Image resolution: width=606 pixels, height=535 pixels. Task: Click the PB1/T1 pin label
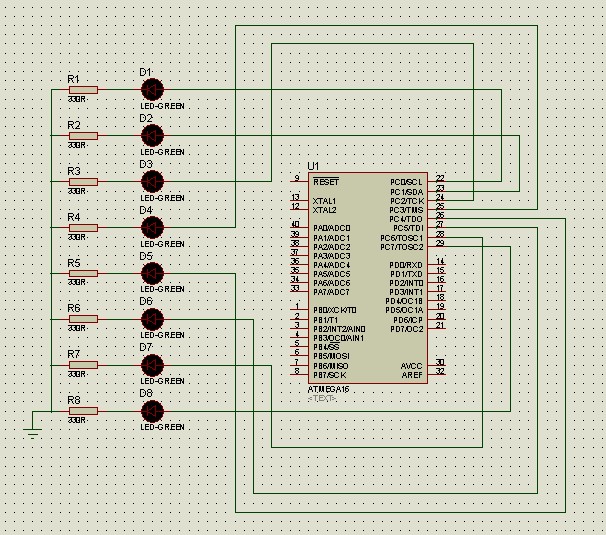[325, 320]
